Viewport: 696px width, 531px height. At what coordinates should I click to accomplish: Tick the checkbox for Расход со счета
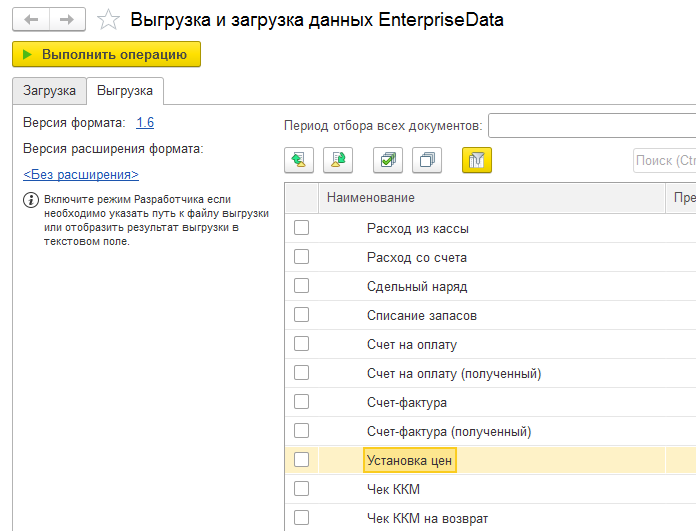click(301, 257)
